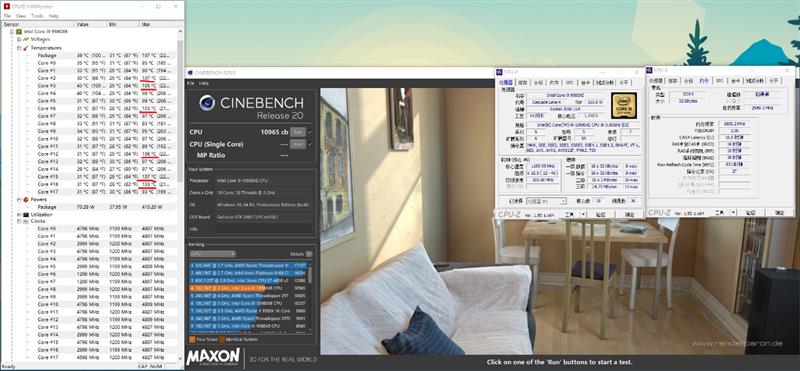Toggle the CPU (Single Core) test checkbox
800x371 pixels.
click(x=310, y=144)
